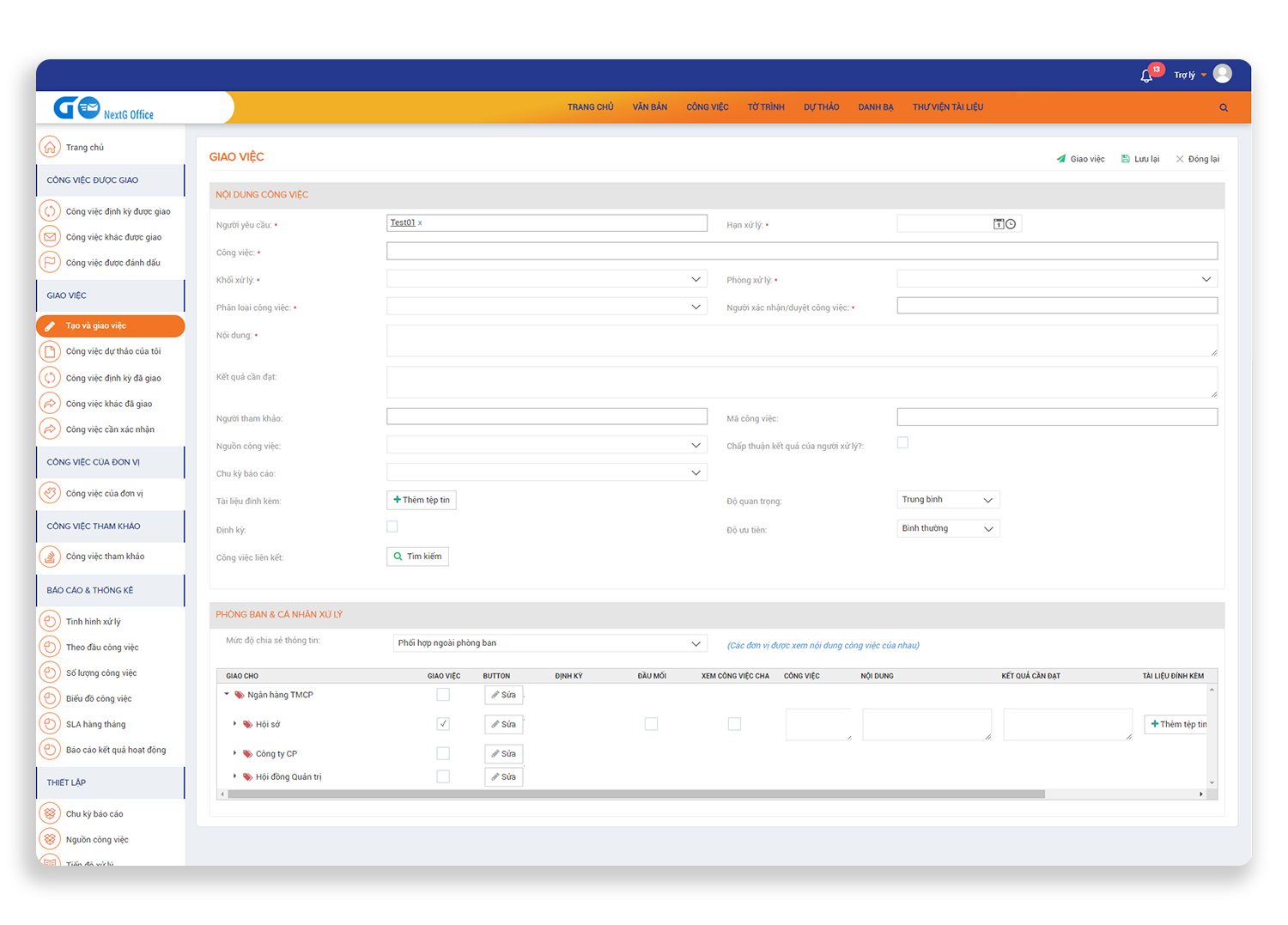
Task: Open VĂN BẢN menu
Action: pos(650,107)
